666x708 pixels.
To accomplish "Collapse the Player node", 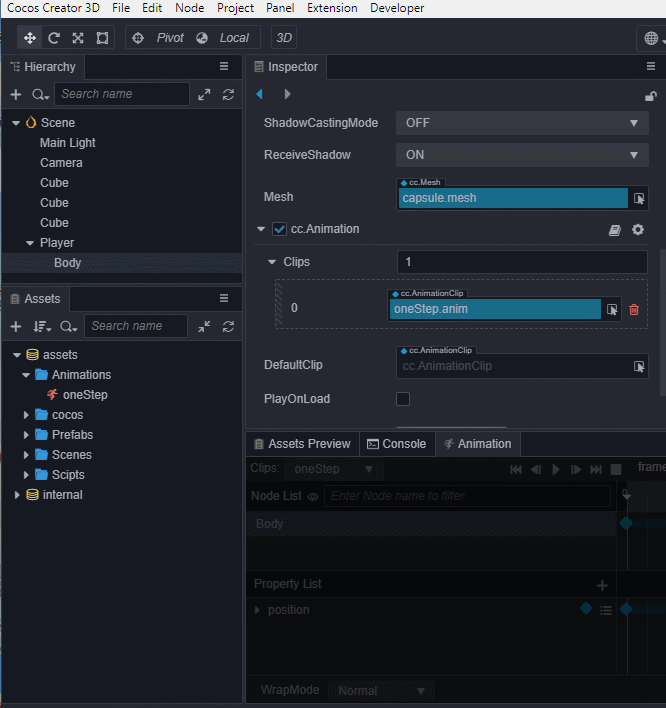I will pyautogui.click(x=30, y=243).
